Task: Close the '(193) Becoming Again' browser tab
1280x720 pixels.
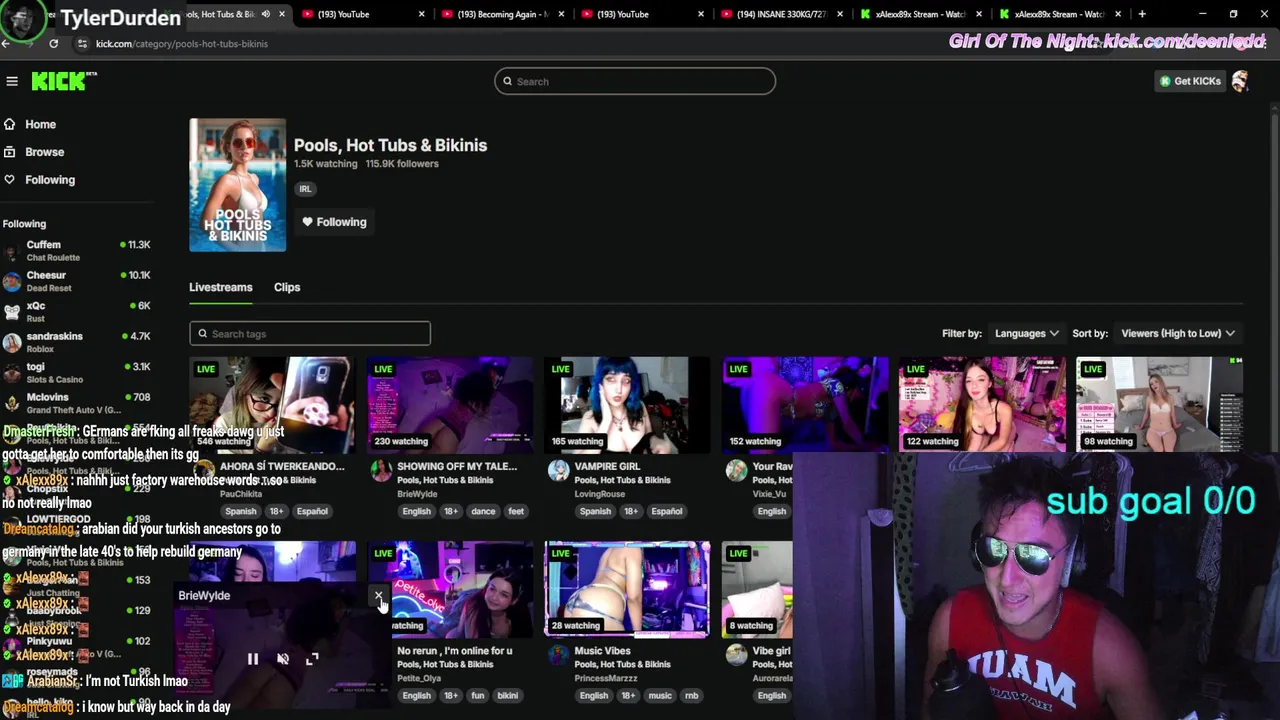Action: (561, 14)
